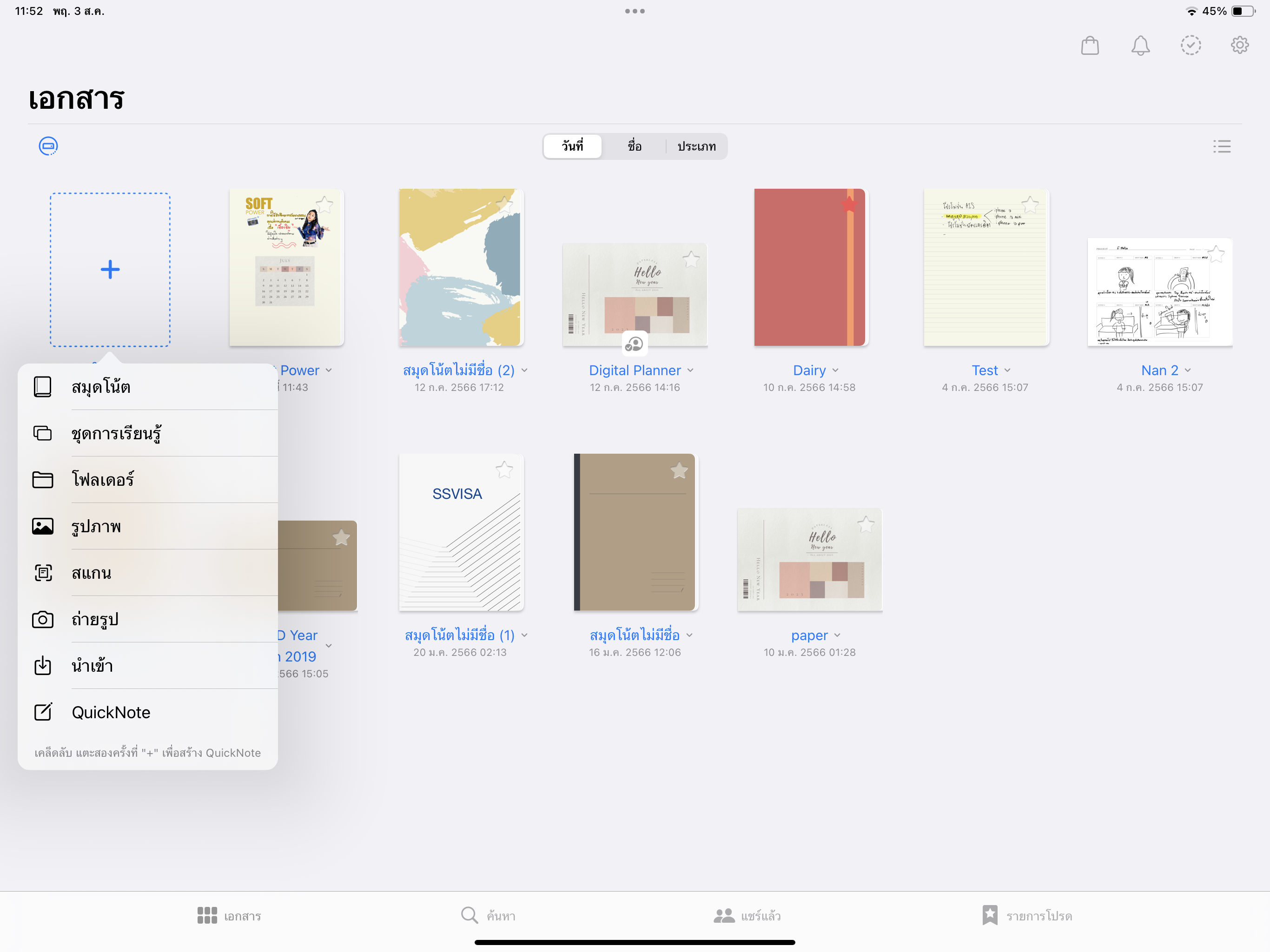Select โฟลเดอร์ folder menu entry

click(x=103, y=479)
